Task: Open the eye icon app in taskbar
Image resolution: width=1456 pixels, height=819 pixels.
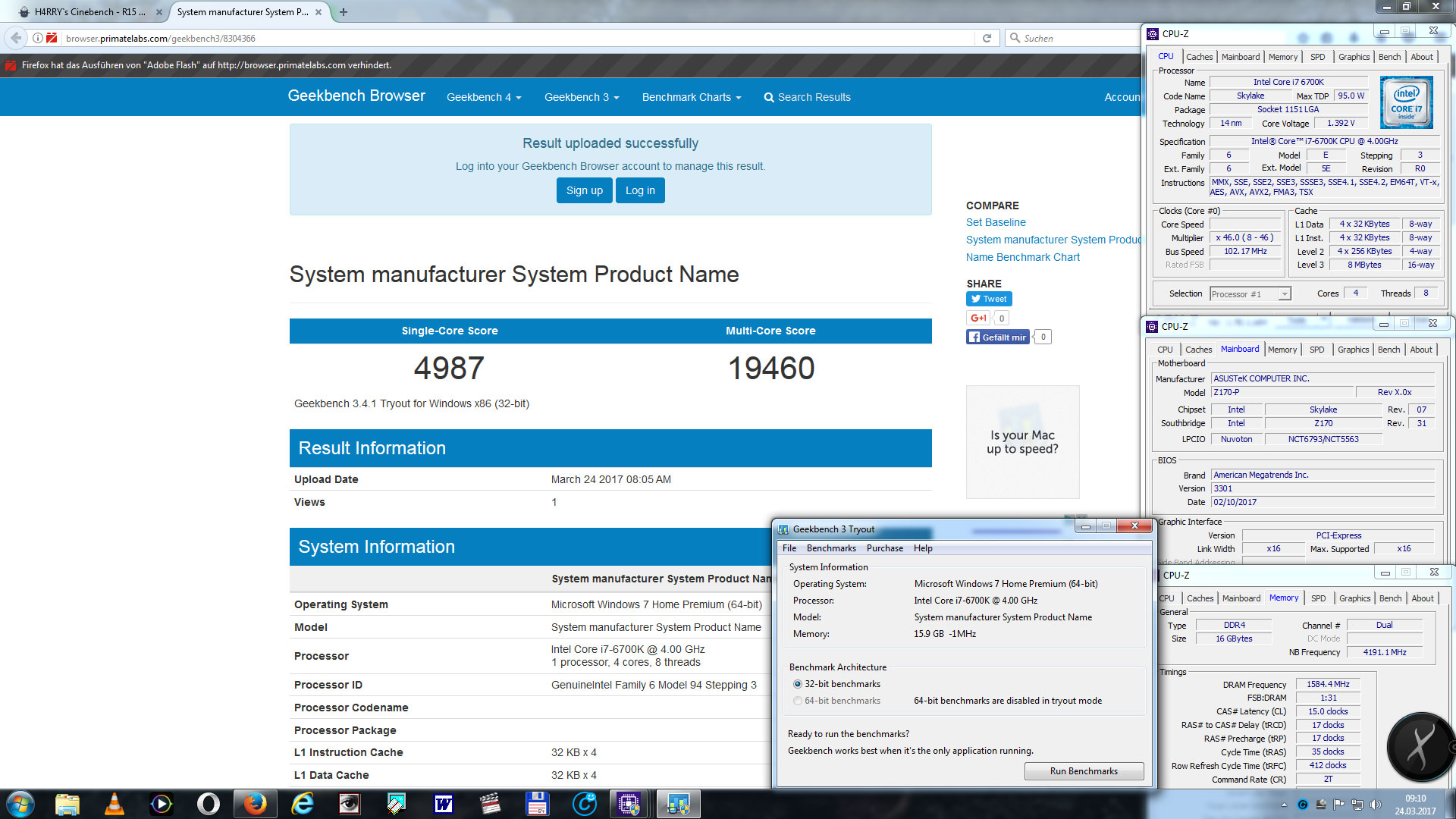Action: click(x=350, y=804)
